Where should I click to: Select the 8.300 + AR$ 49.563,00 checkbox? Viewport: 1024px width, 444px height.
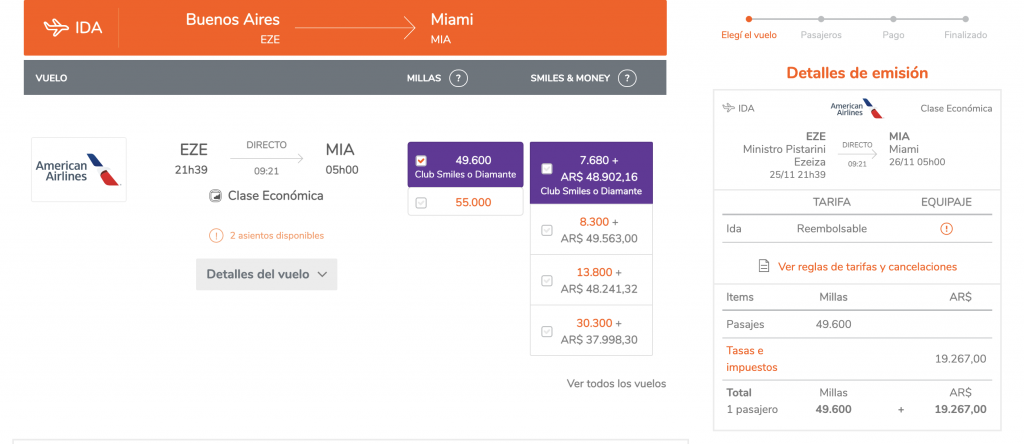point(547,230)
